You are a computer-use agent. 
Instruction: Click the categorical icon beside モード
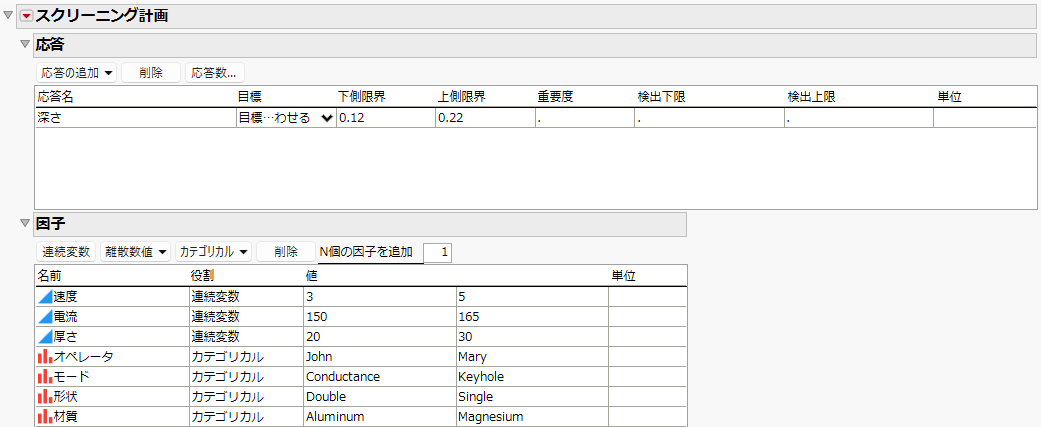(x=44, y=377)
